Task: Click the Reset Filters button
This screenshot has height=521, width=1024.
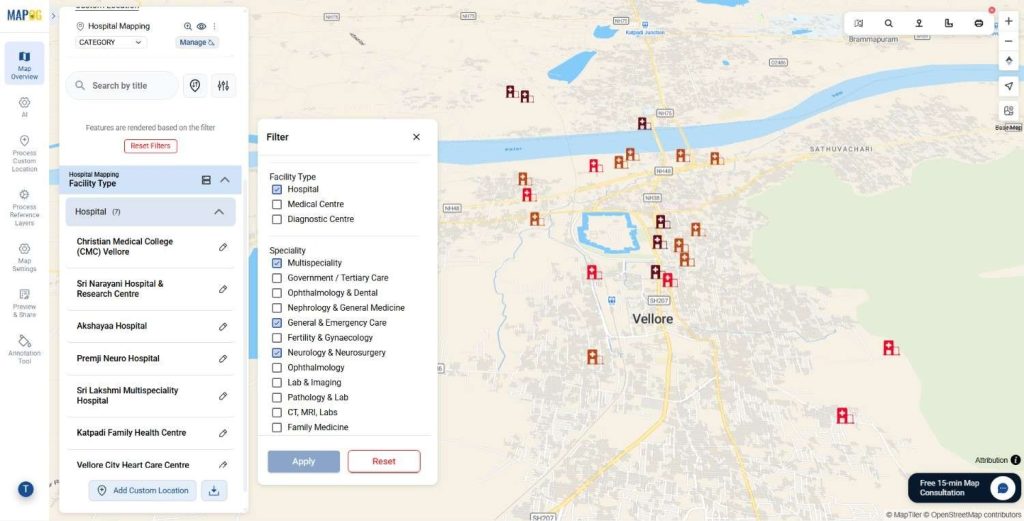Action: [150, 146]
